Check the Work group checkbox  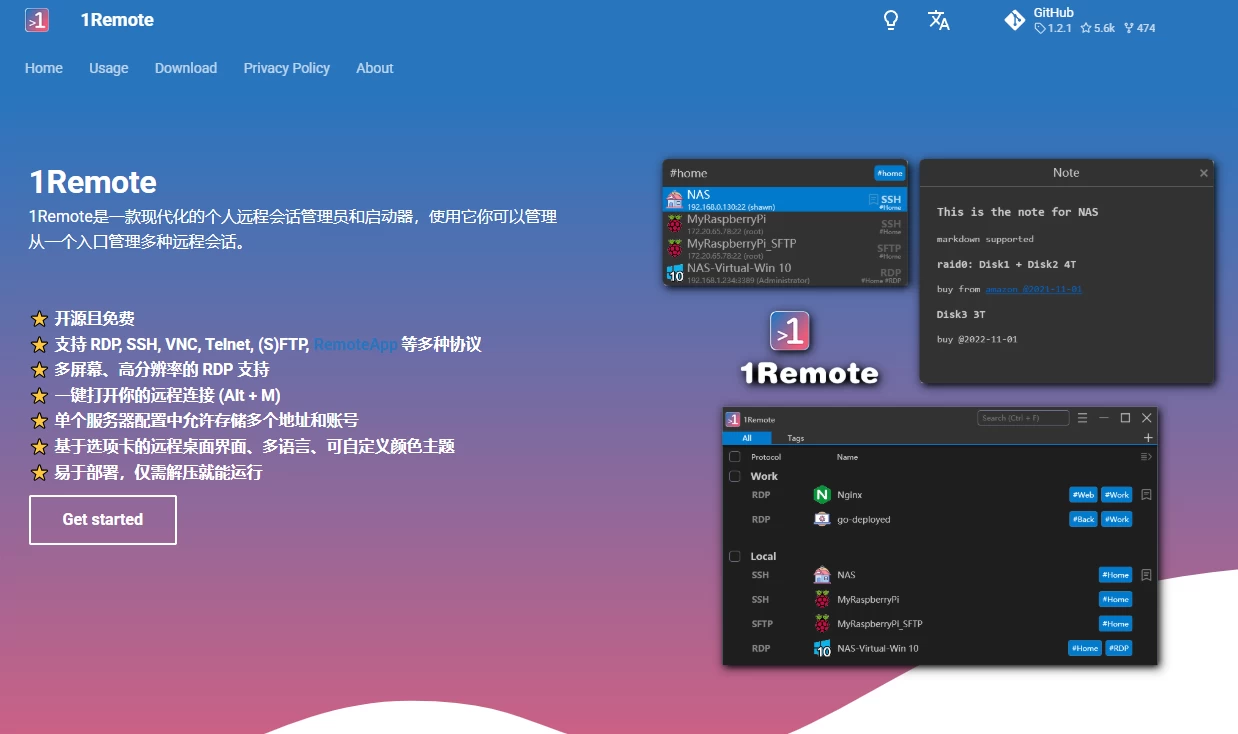(x=735, y=476)
